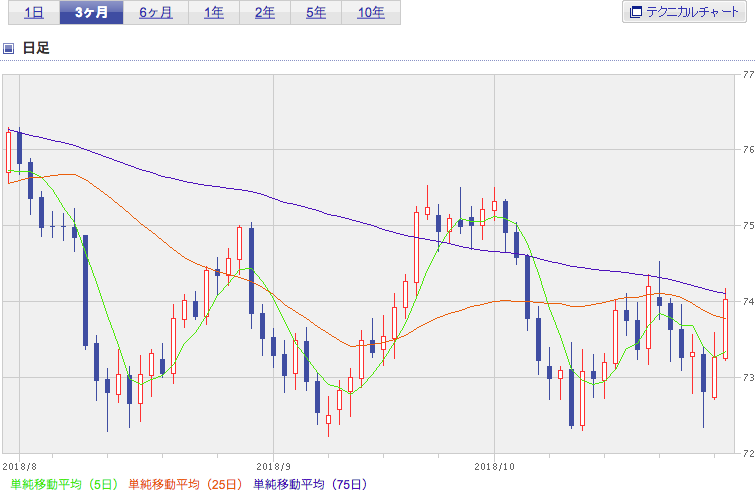Click the window icon on テクニカルチャート button
The image size is (755, 493).
point(636,12)
